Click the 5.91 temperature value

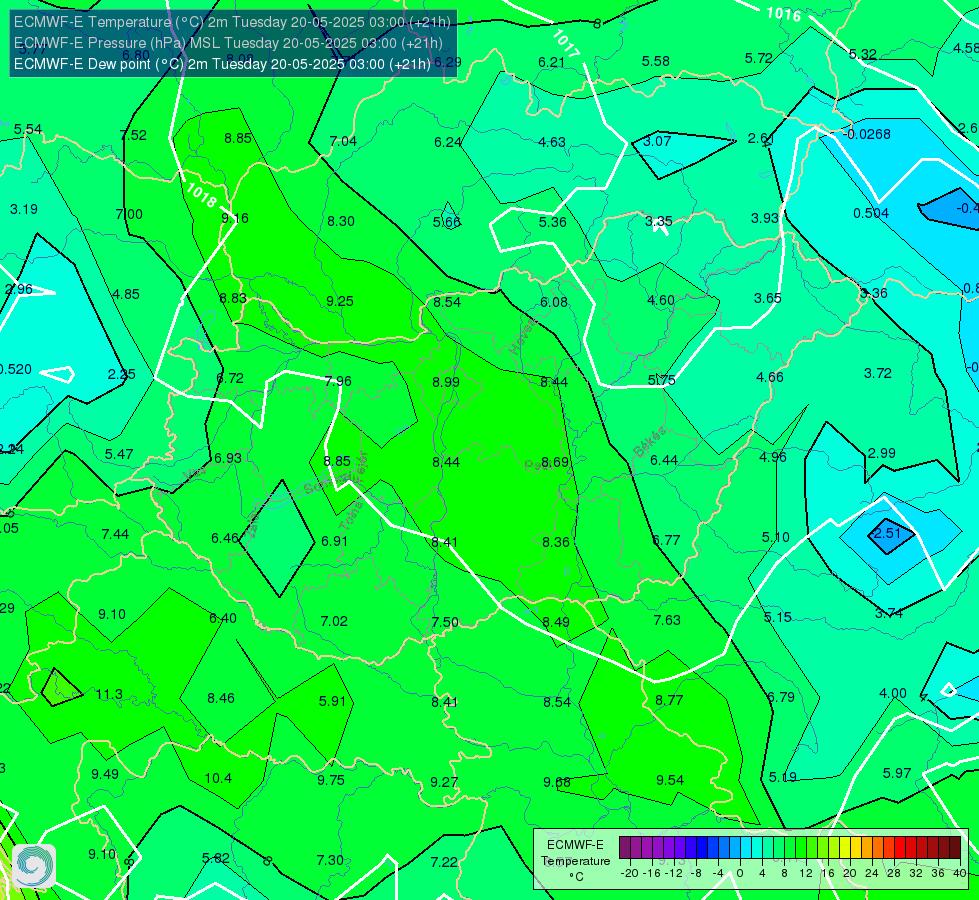332,701
